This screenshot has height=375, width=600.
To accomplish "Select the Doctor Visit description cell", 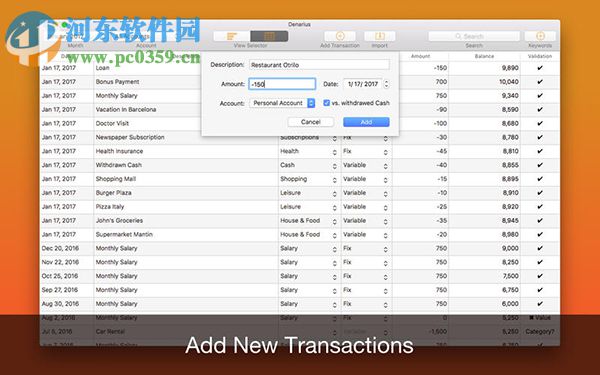I will (112, 123).
